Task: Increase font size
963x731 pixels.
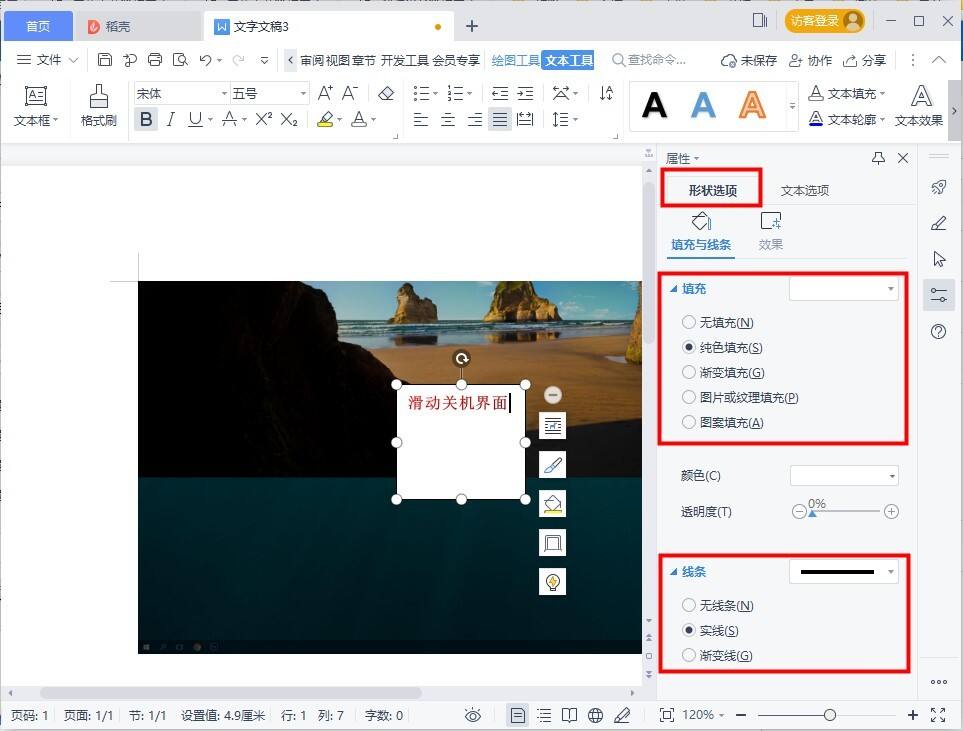Action: (x=325, y=93)
